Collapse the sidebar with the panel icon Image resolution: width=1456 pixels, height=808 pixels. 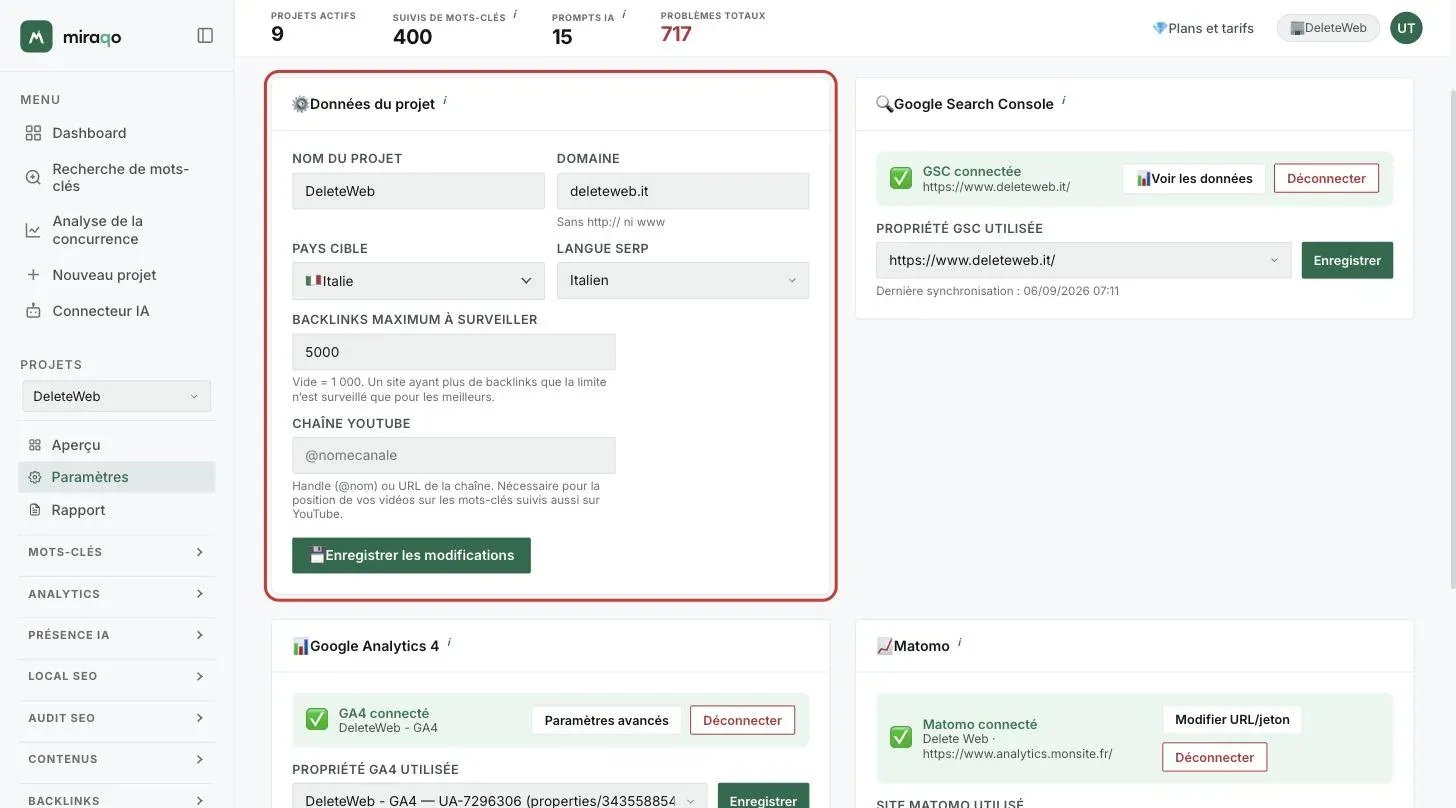click(x=205, y=36)
